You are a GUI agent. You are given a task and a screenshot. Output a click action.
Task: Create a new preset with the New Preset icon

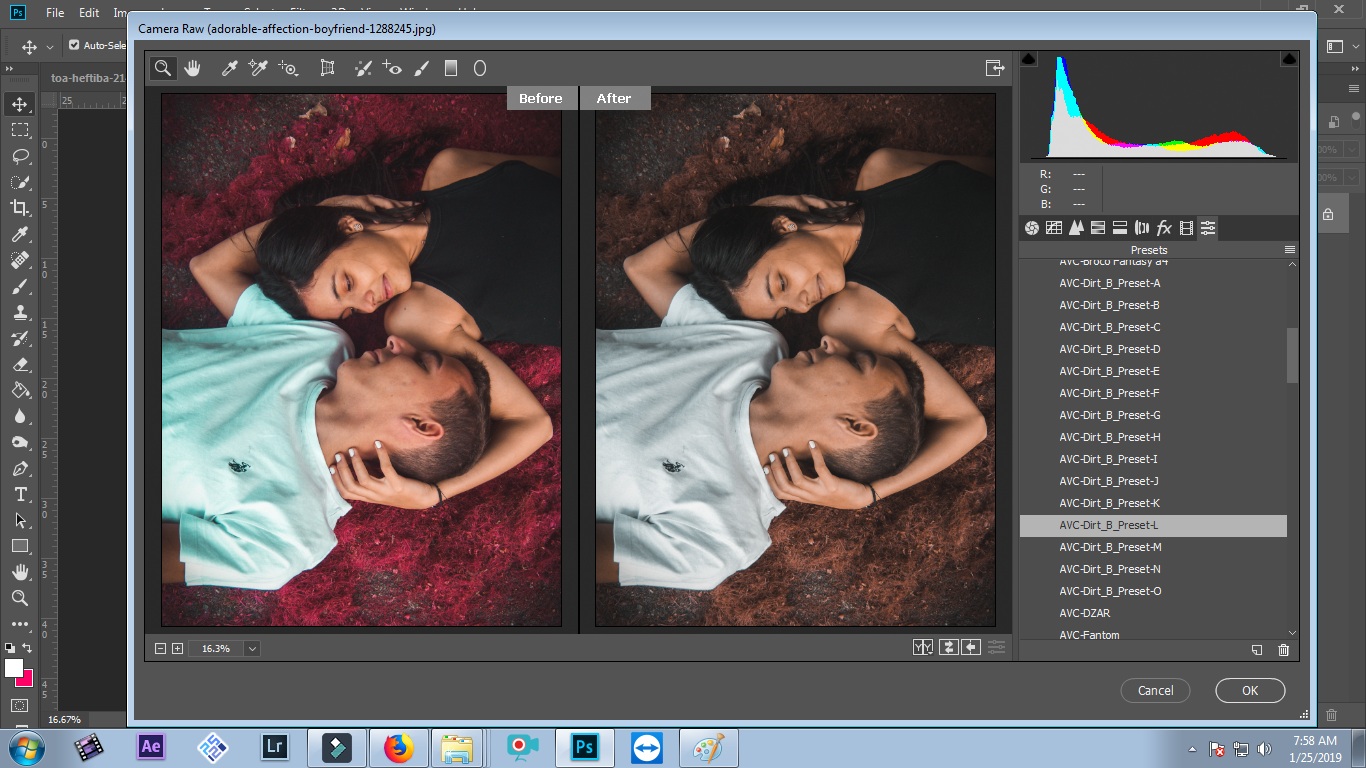coord(1257,650)
